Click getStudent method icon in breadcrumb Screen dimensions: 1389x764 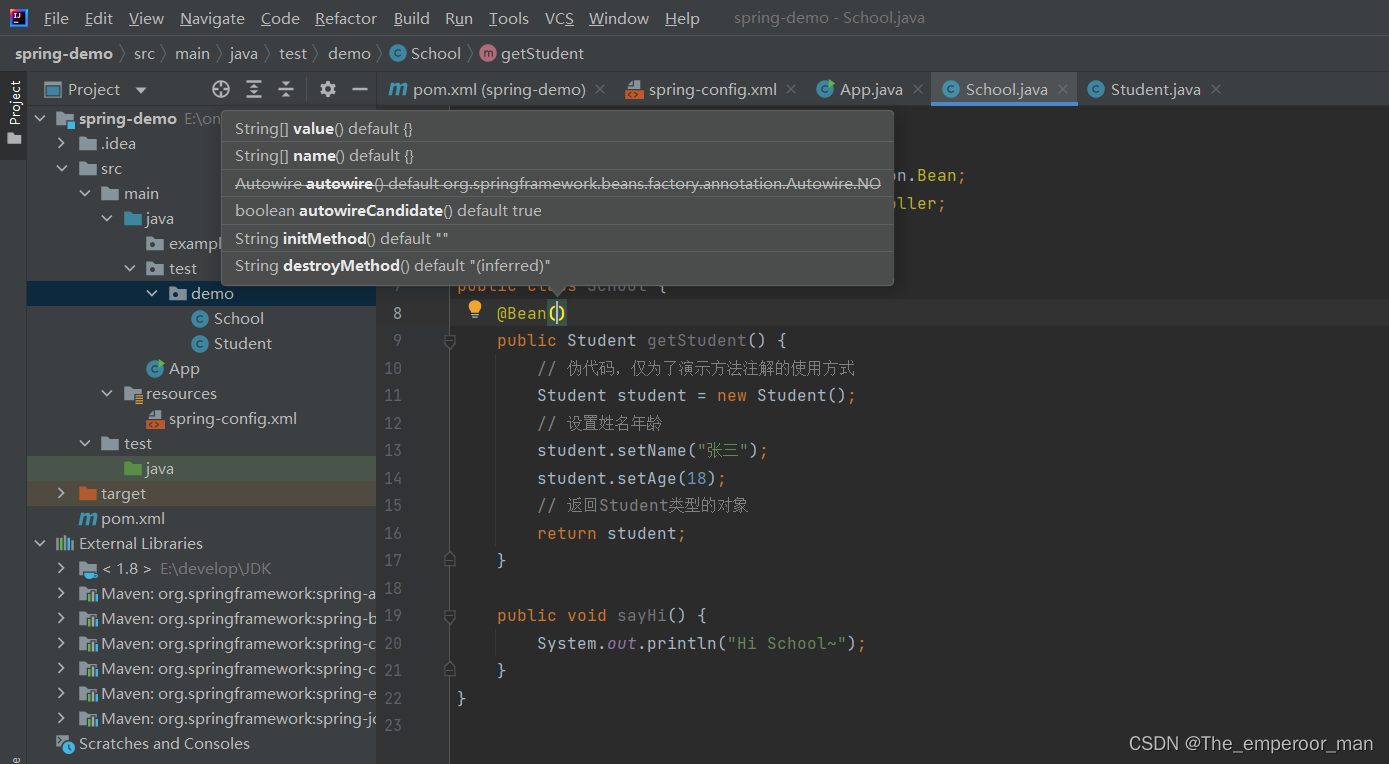(487, 53)
